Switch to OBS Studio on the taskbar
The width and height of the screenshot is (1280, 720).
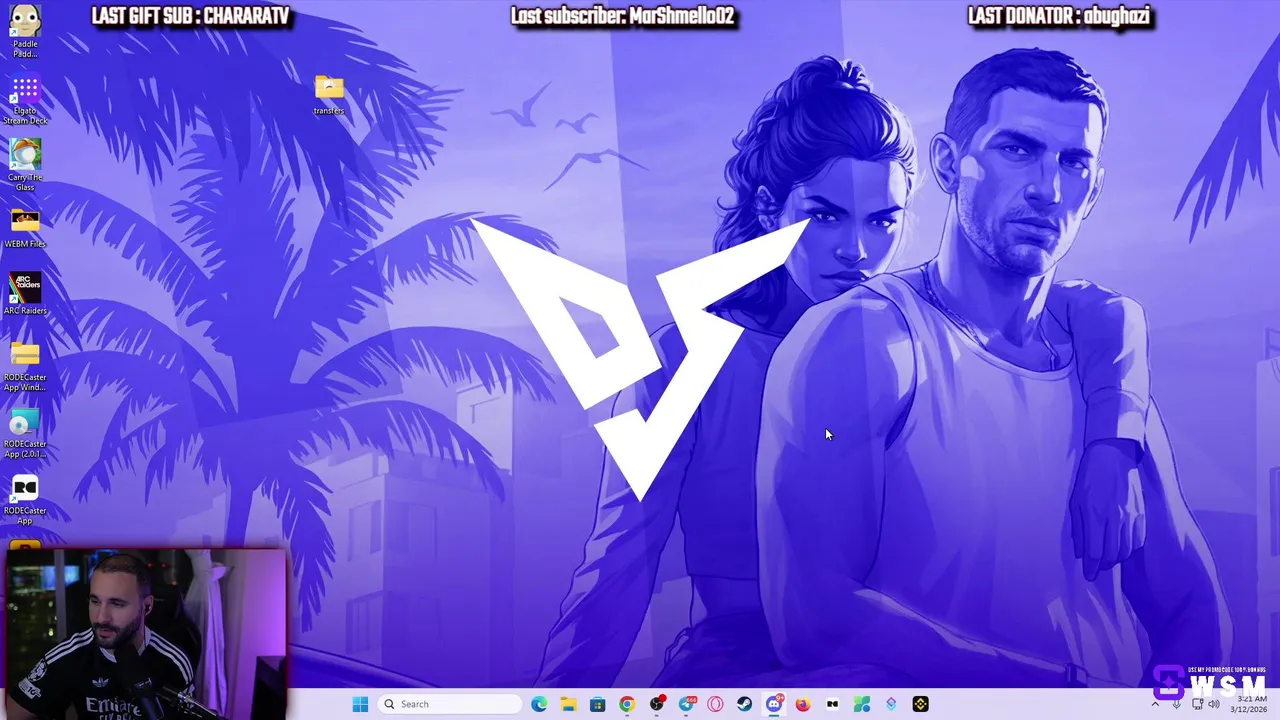tap(657, 704)
